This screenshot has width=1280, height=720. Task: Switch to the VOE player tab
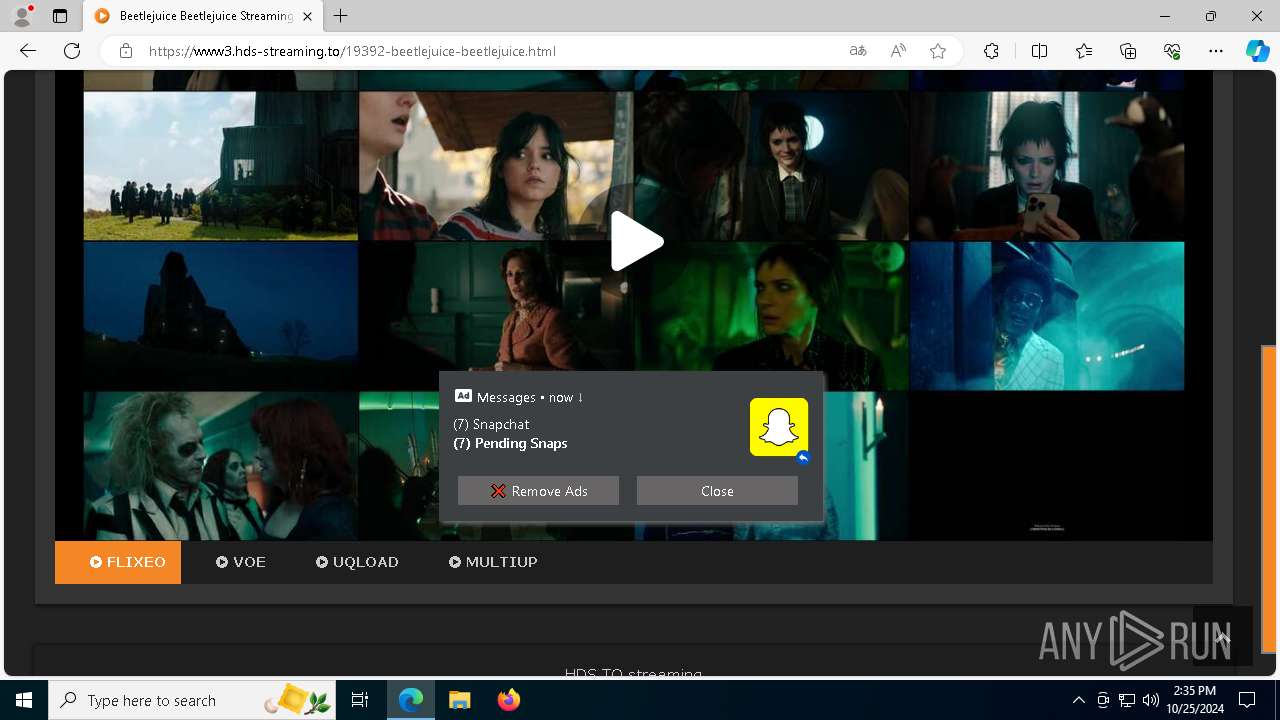point(241,562)
